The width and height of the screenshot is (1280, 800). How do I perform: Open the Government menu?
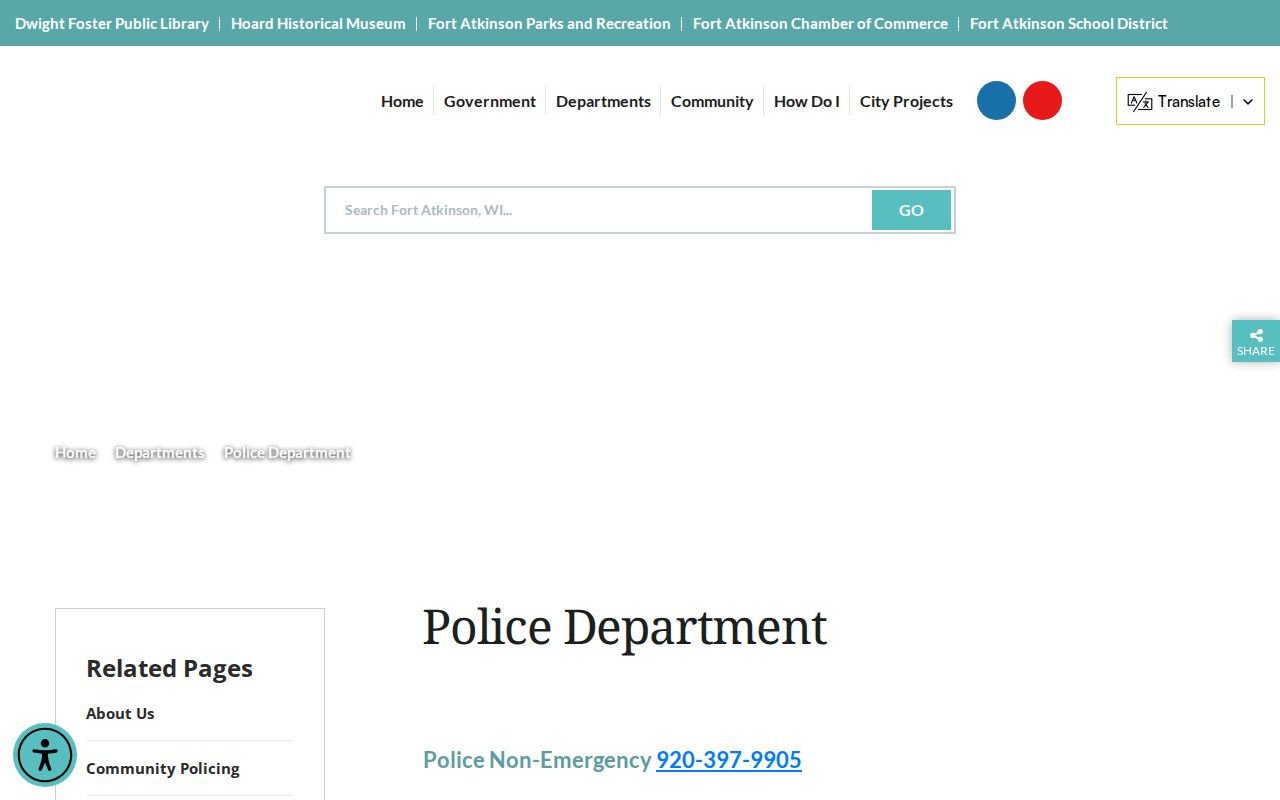pyautogui.click(x=490, y=101)
